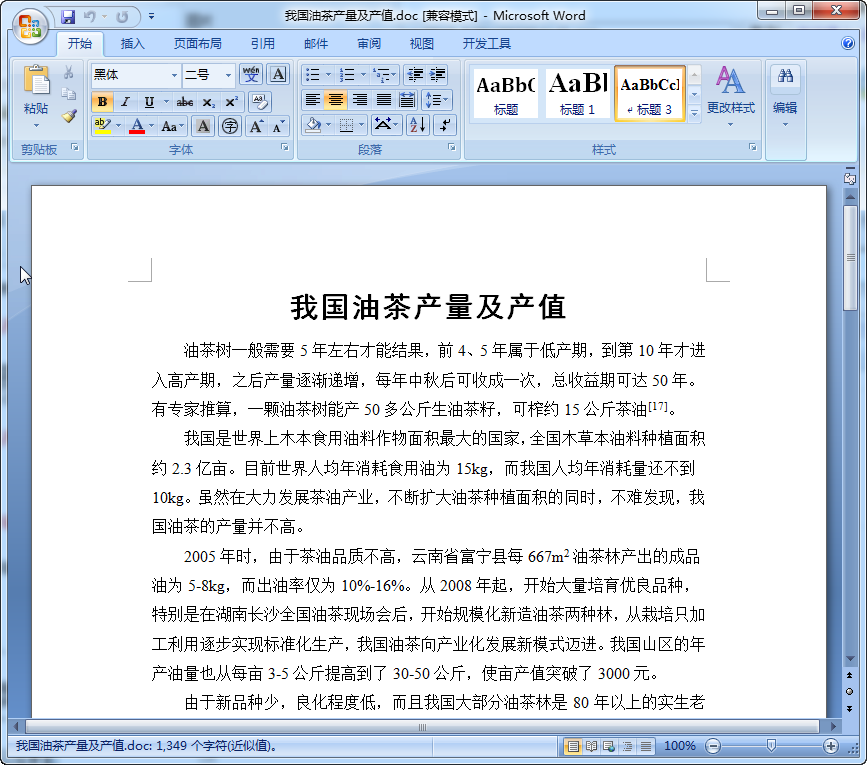
Task: Click the zoom-in plus control
Action: [833, 746]
